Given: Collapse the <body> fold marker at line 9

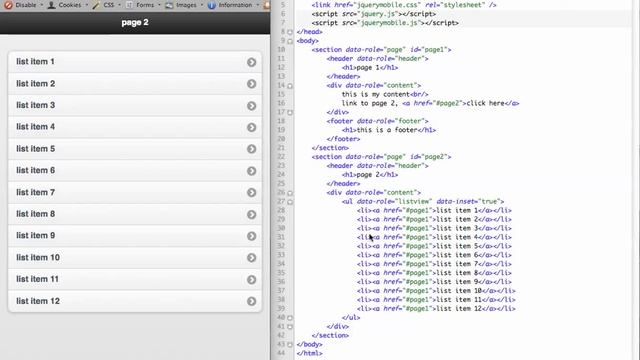Looking at the screenshot, I should coord(290,41).
